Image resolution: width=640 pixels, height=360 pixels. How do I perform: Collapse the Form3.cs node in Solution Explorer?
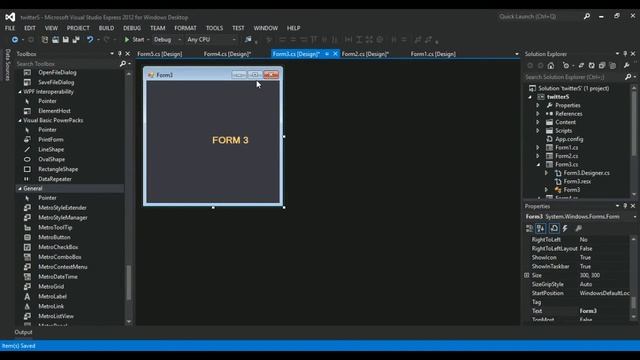(x=538, y=164)
